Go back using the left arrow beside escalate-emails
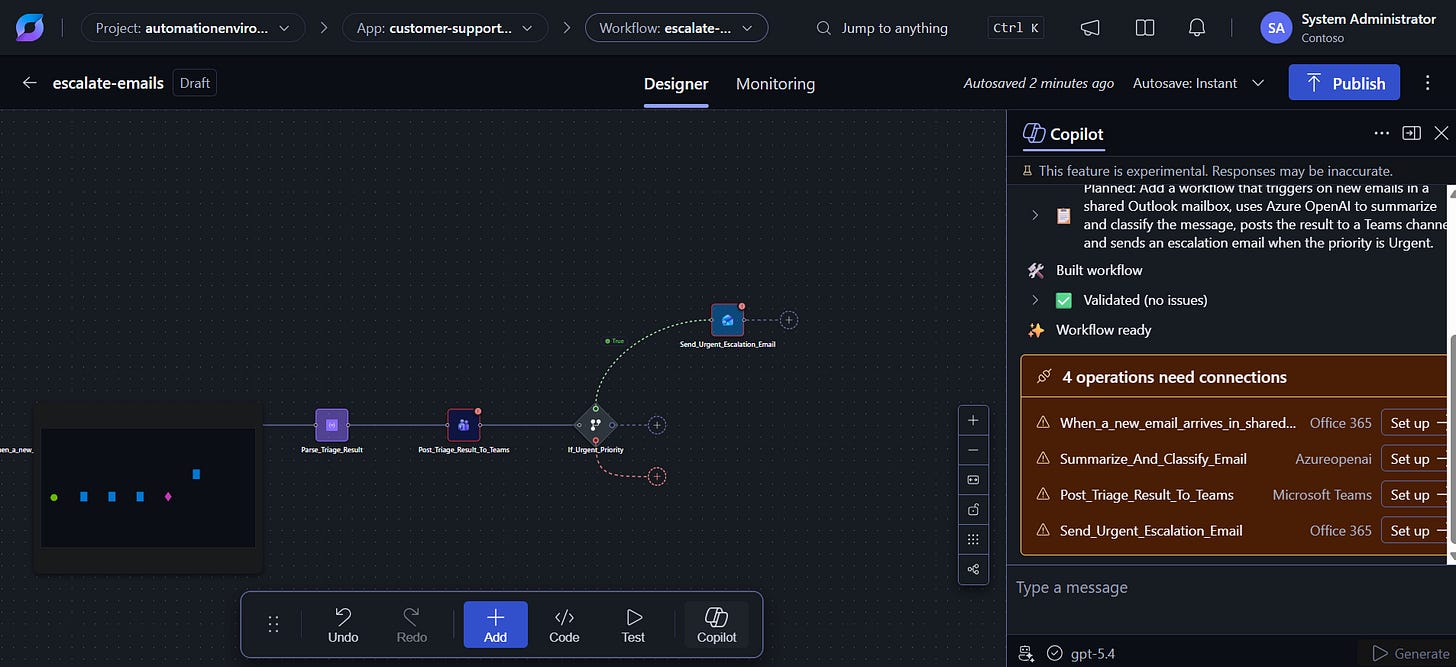This screenshot has height=667, width=1456. coord(30,83)
